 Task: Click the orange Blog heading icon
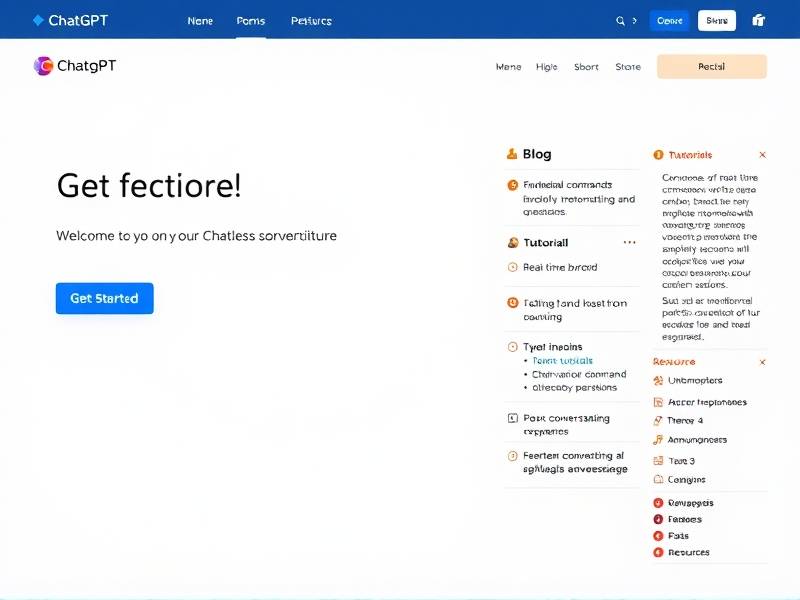pyautogui.click(x=512, y=154)
